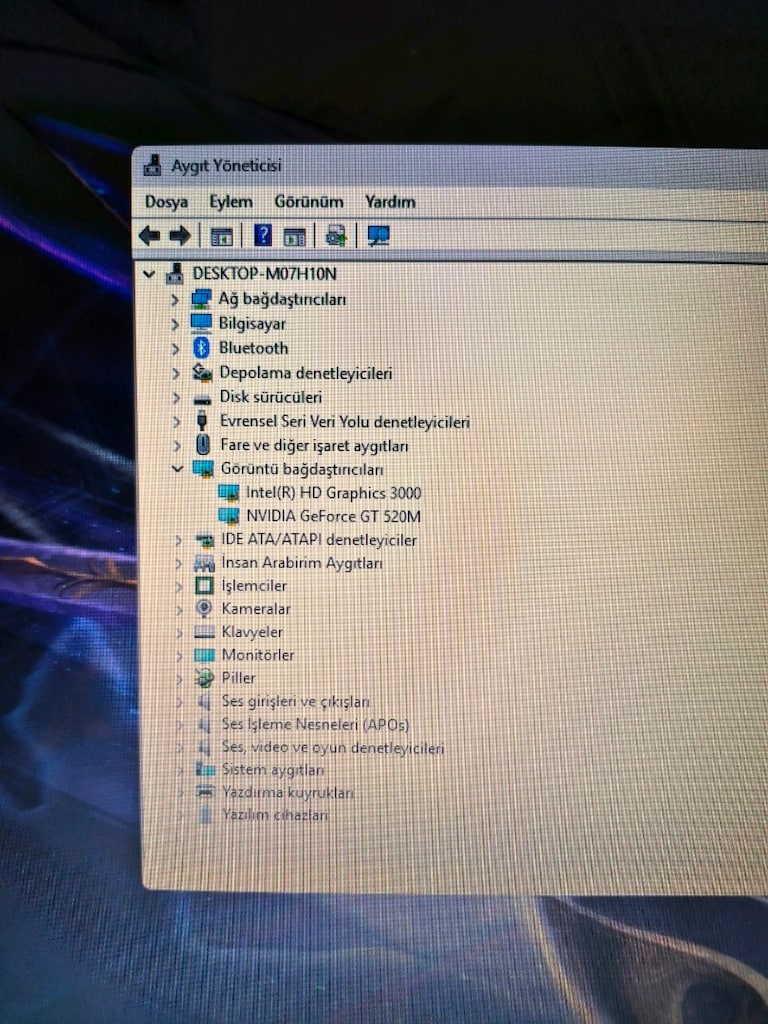768x1024 pixels.
Task: Click the update driver toolbar icon
Action: pos(336,236)
